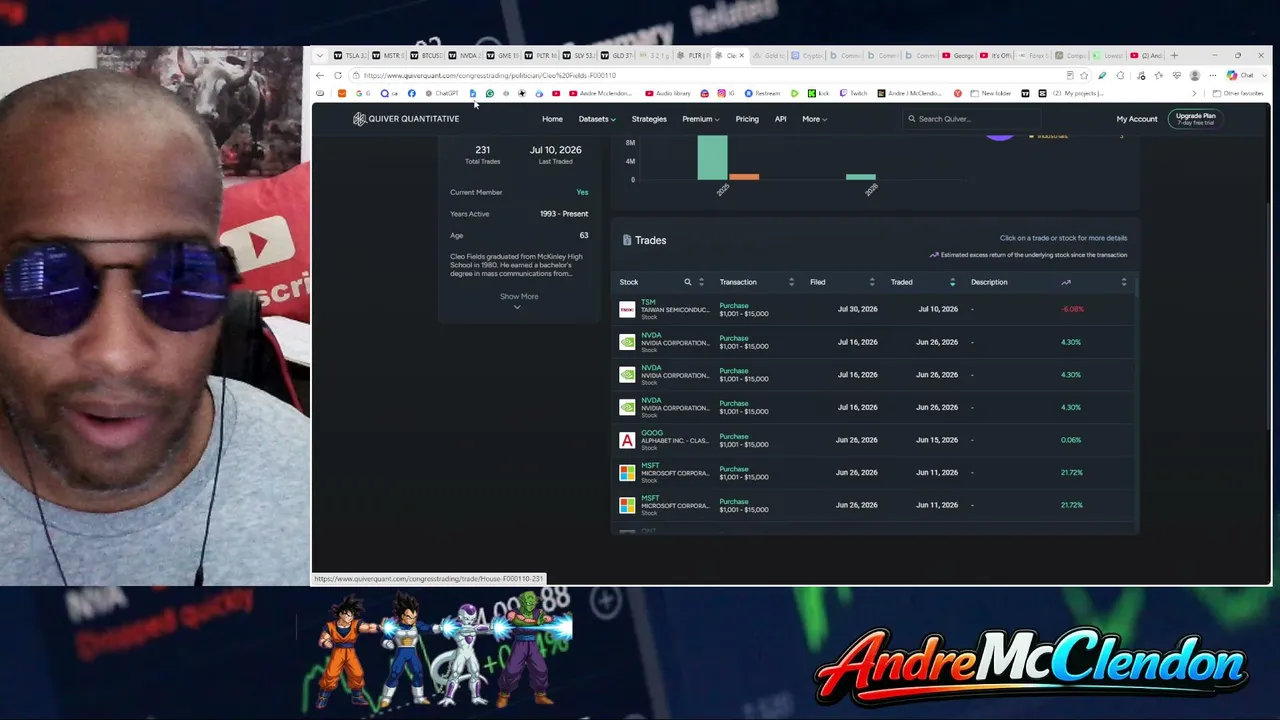Click the Description column header

[989, 282]
